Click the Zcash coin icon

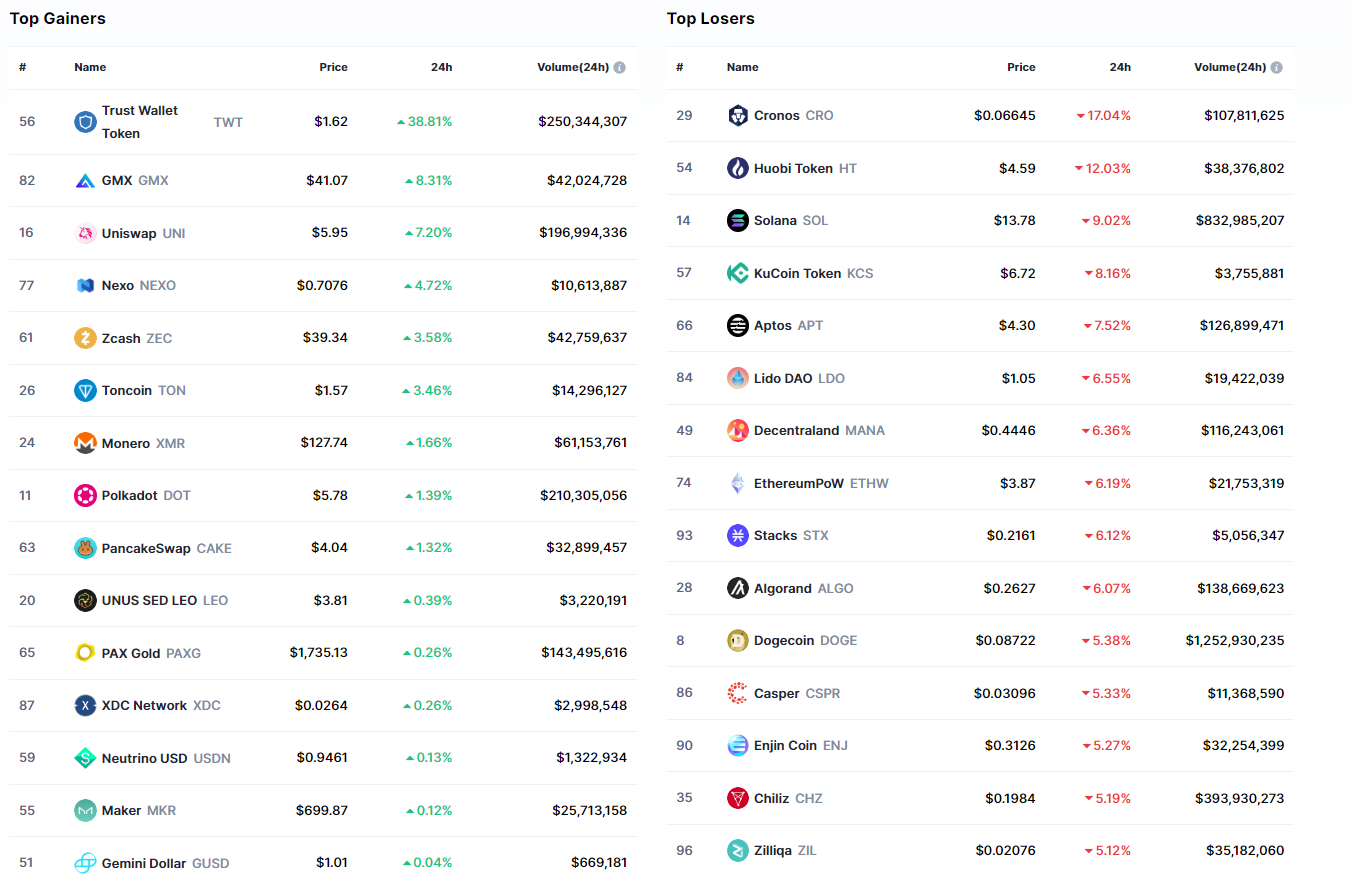tap(85, 338)
